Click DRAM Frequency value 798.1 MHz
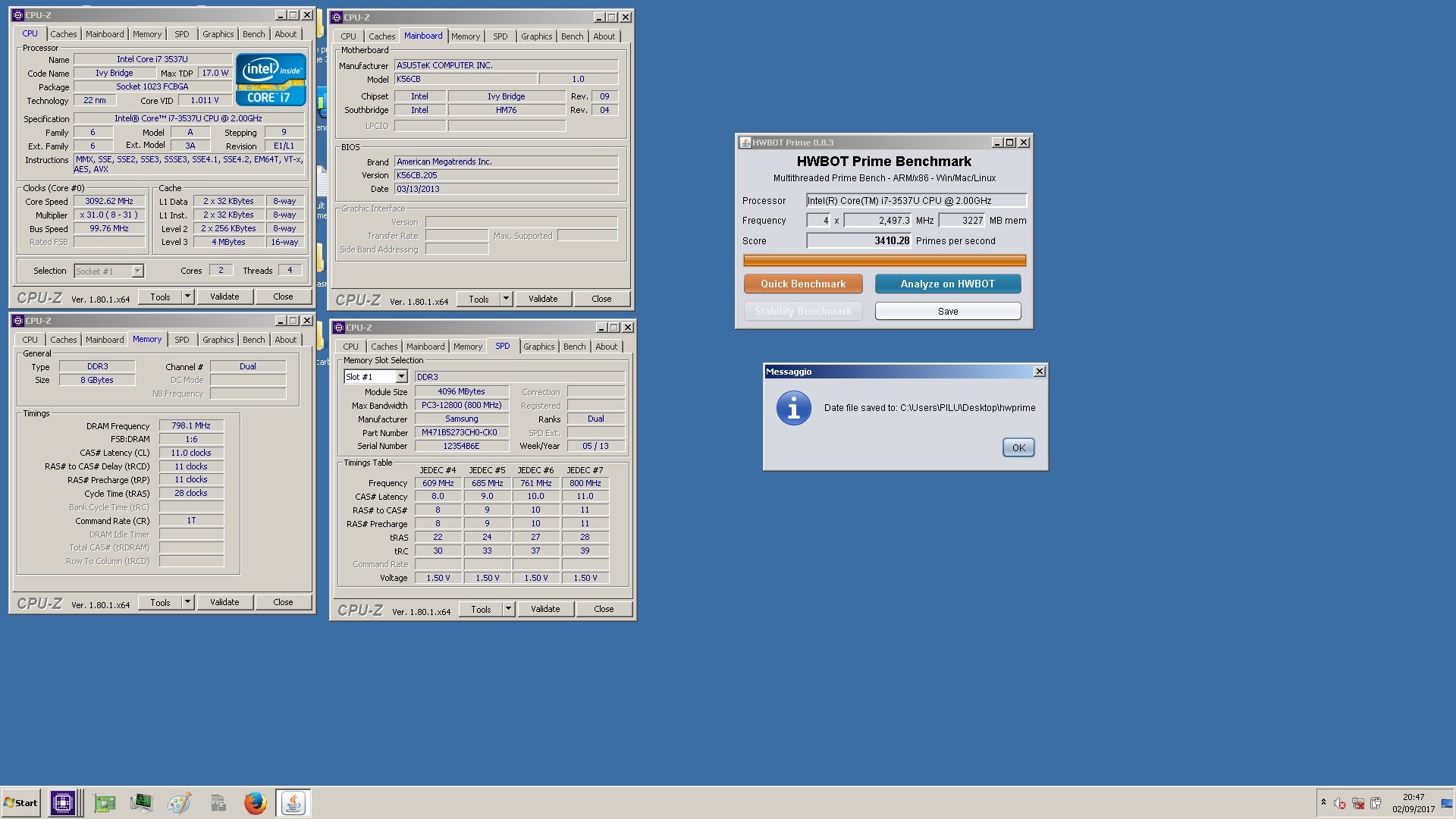Image resolution: width=1456 pixels, height=819 pixels. (191, 426)
